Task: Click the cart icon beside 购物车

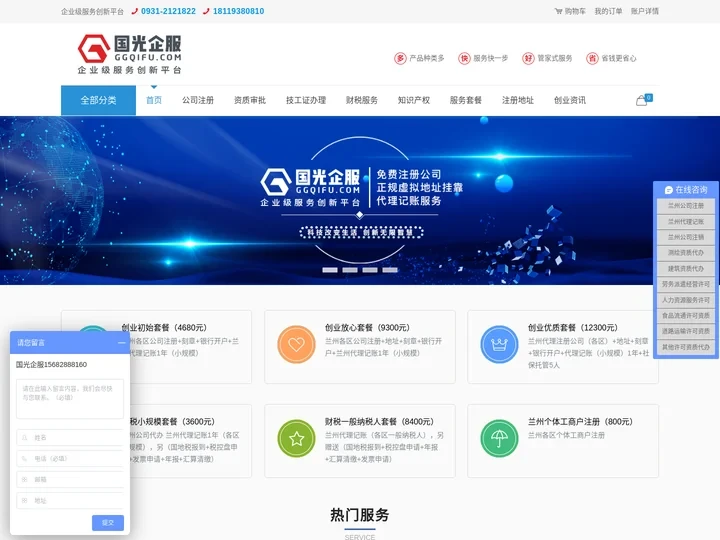Action: (x=558, y=11)
